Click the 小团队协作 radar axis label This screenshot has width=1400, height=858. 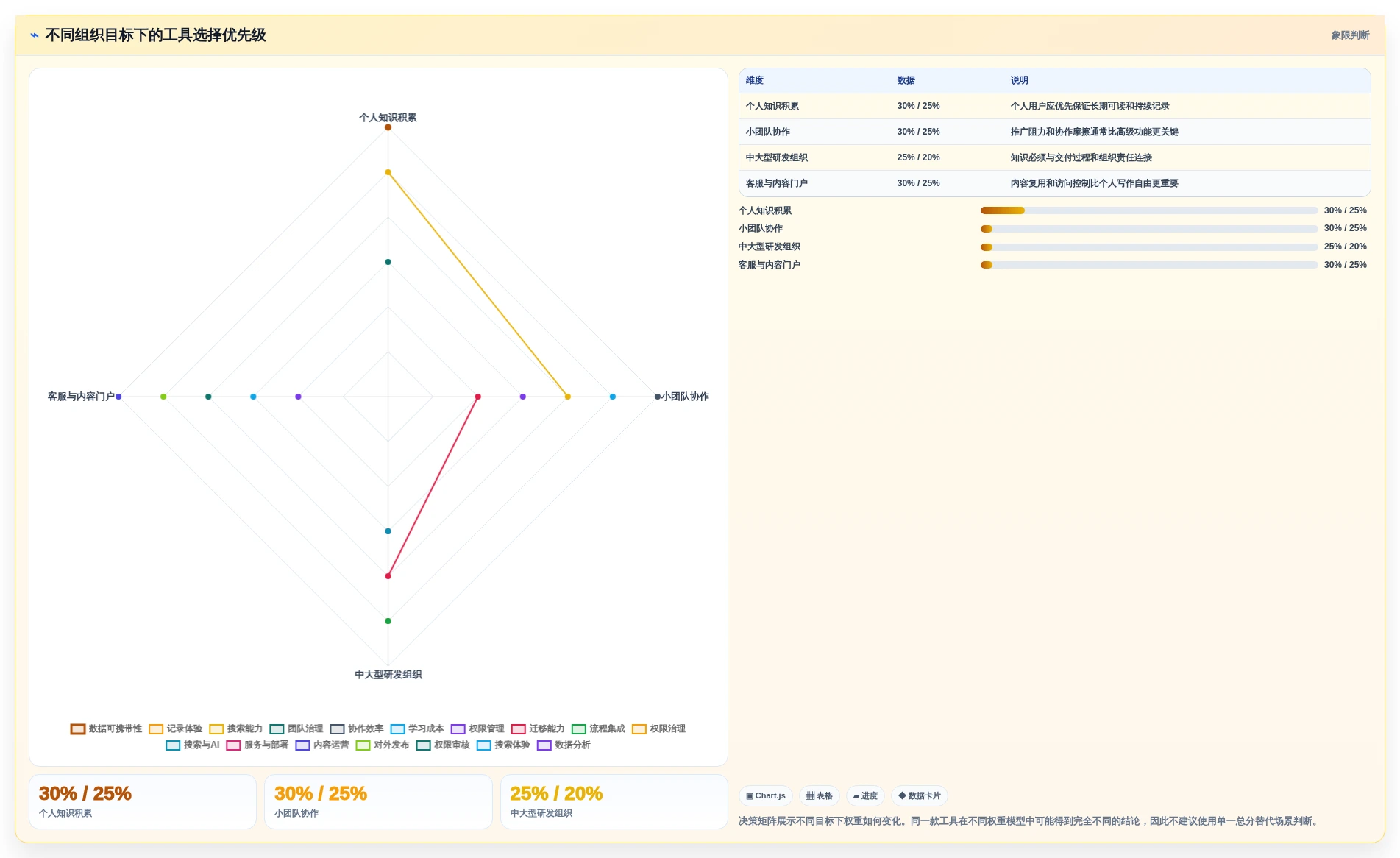(x=685, y=397)
